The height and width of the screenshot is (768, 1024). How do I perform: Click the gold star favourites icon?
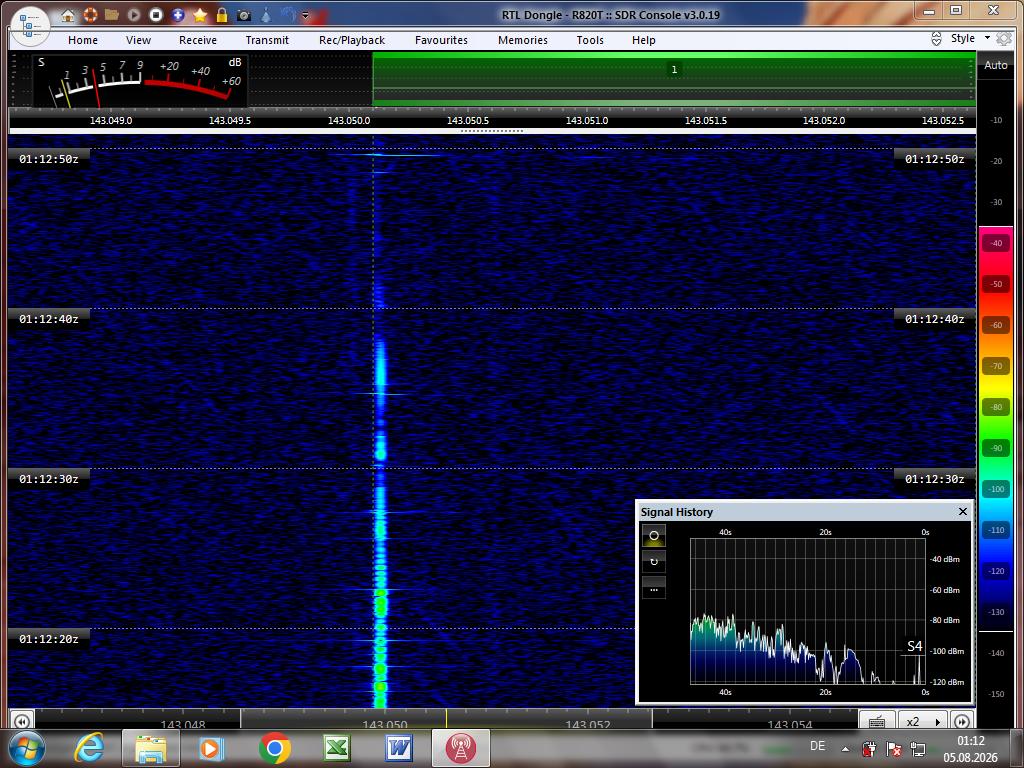pyautogui.click(x=200, y=14)
